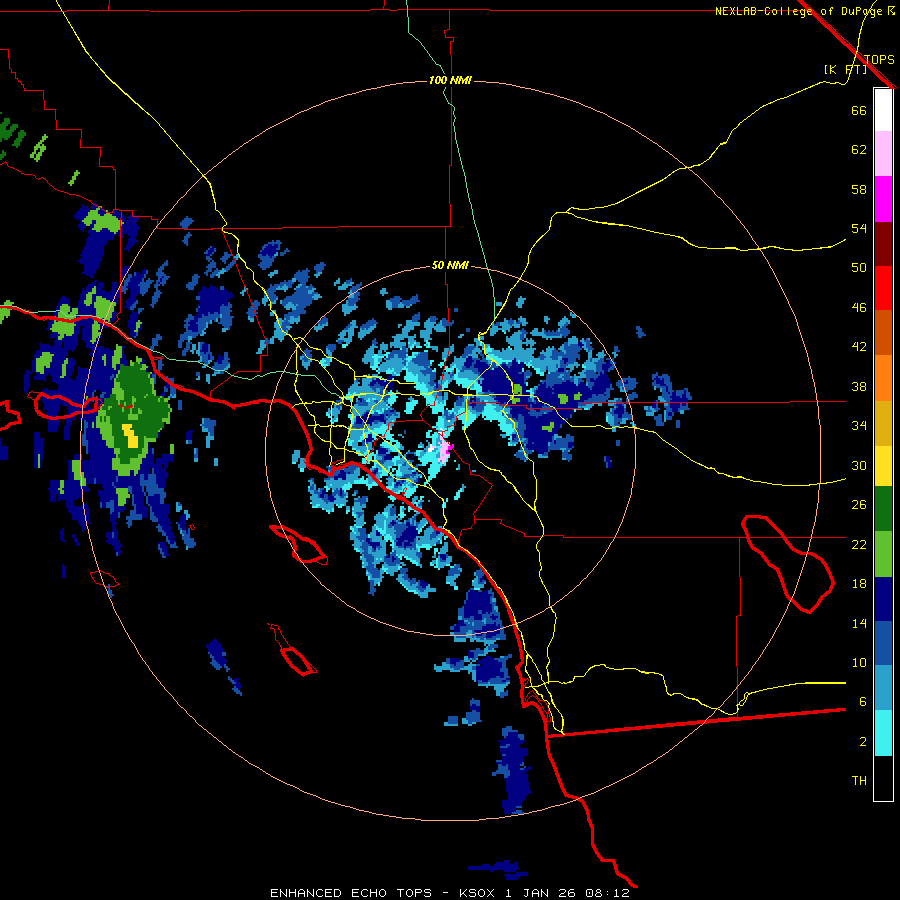Click the white swatch in the tops legend
Screen dimensions: 900x900
[883, 110]
